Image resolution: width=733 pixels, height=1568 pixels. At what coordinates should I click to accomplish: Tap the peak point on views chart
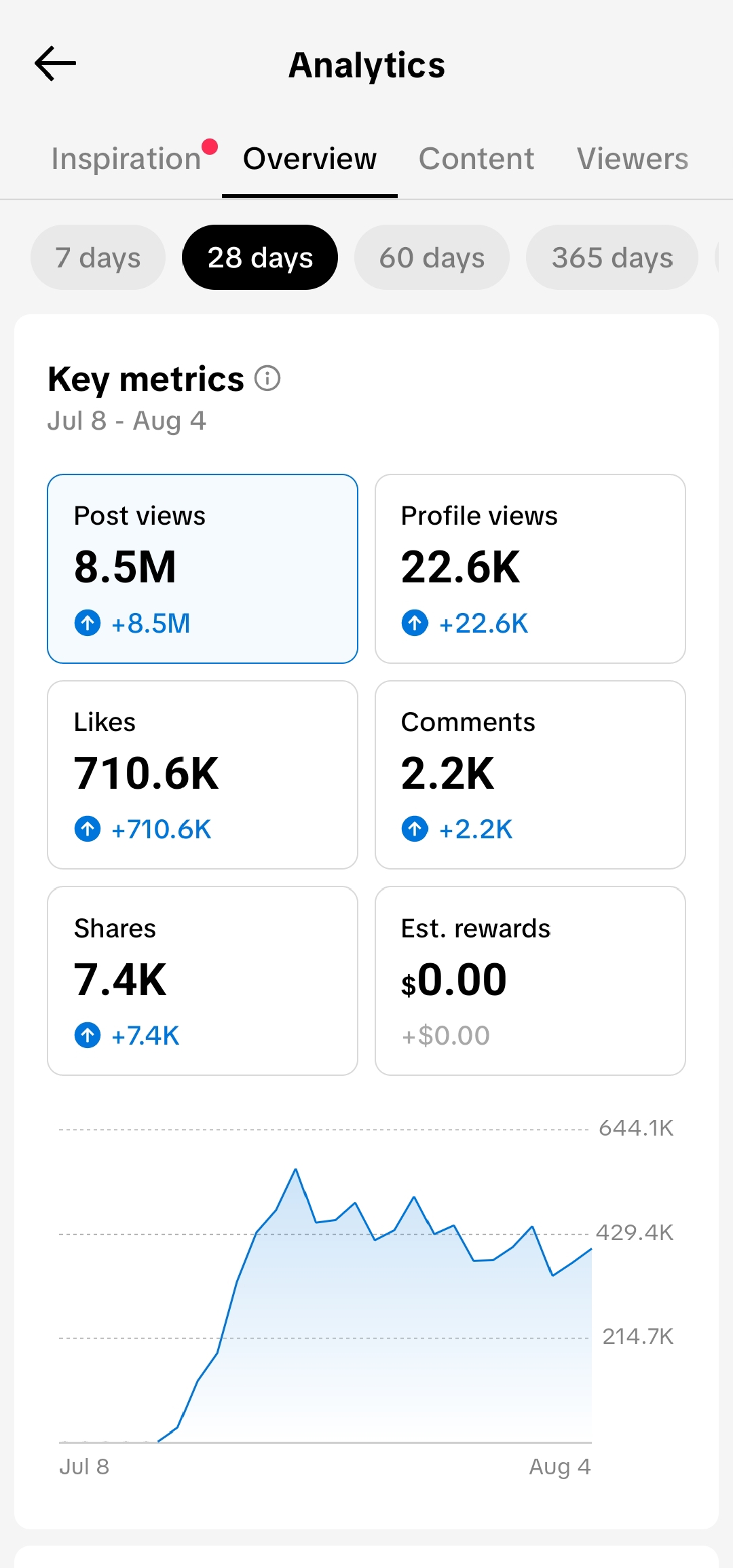coord(295,1170)
